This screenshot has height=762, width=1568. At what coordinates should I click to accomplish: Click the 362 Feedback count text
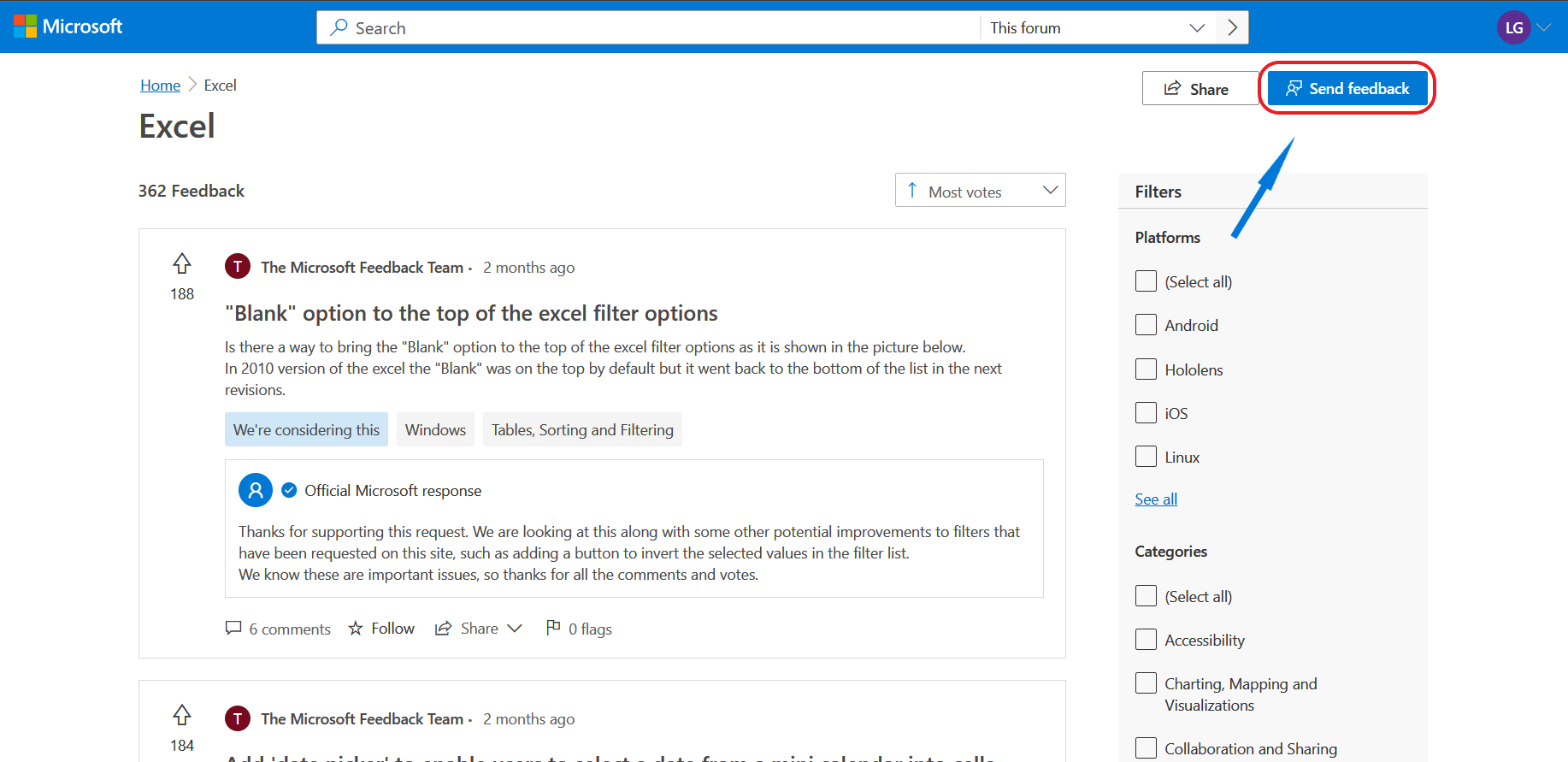pos(192,191)
